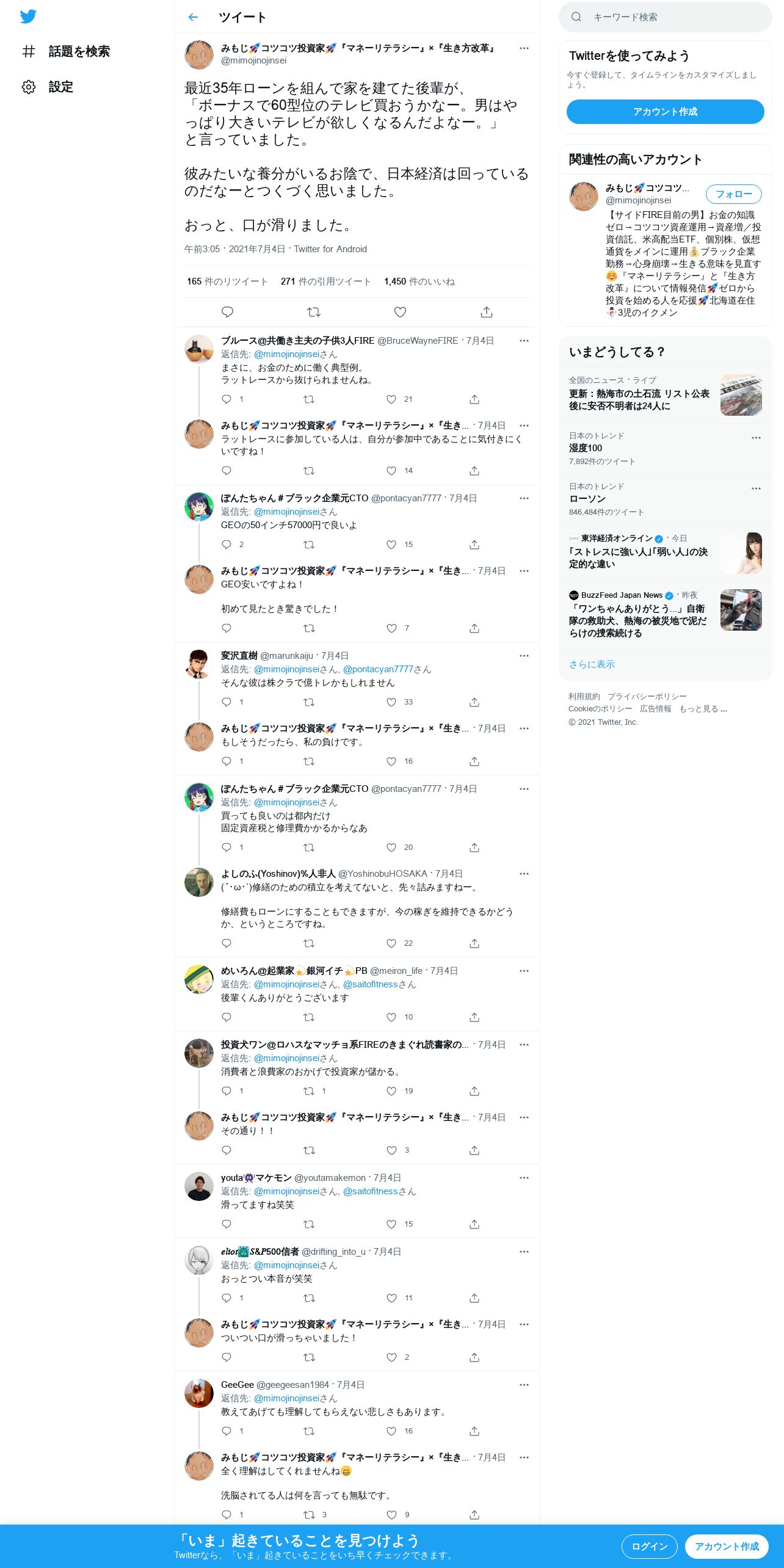Click the Twitter bird logo
The image size is (784, 1568).
tap(28, 16)
